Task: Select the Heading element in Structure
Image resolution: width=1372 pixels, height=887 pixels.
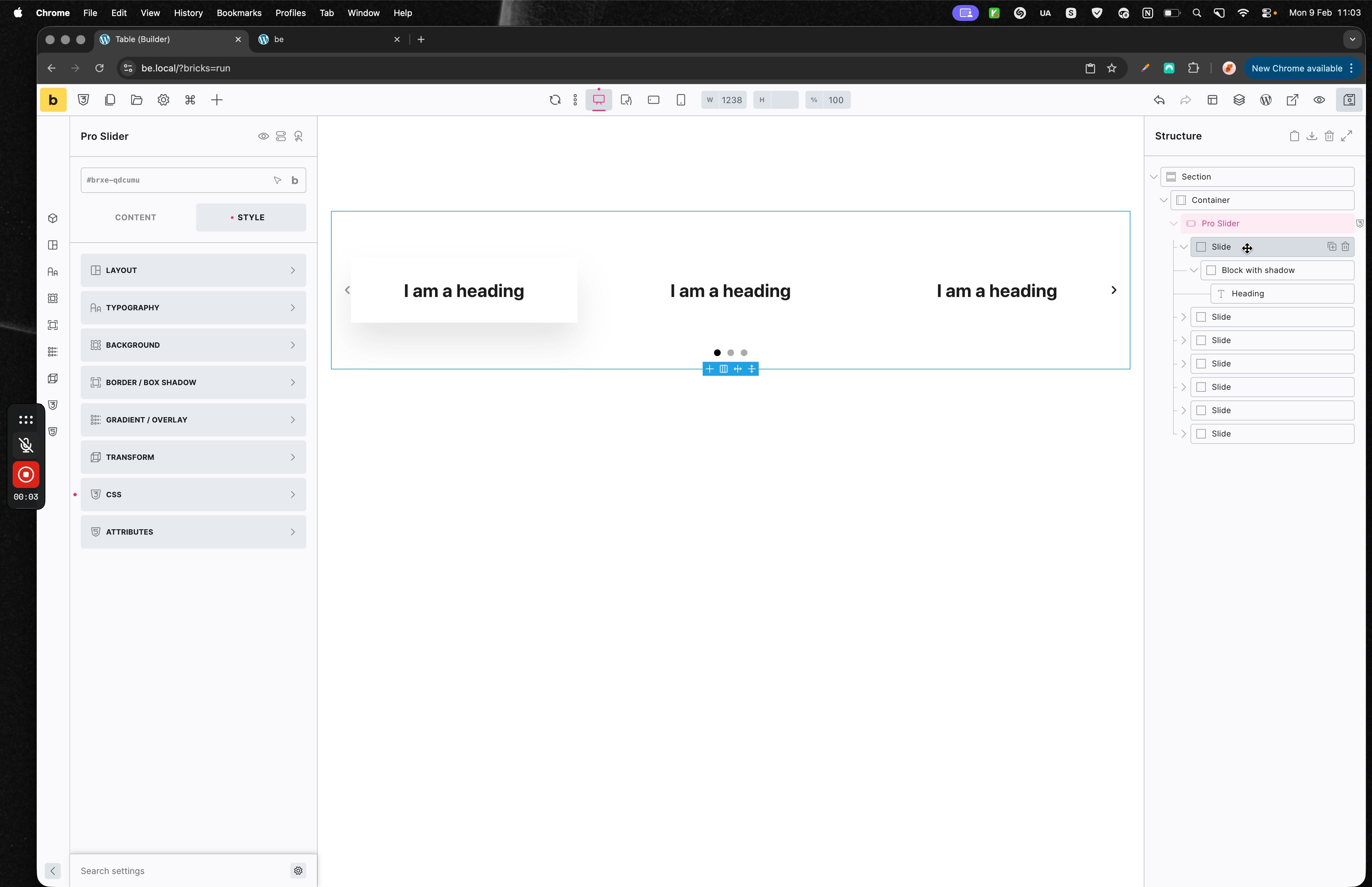Action: (x=1282, y=294)
